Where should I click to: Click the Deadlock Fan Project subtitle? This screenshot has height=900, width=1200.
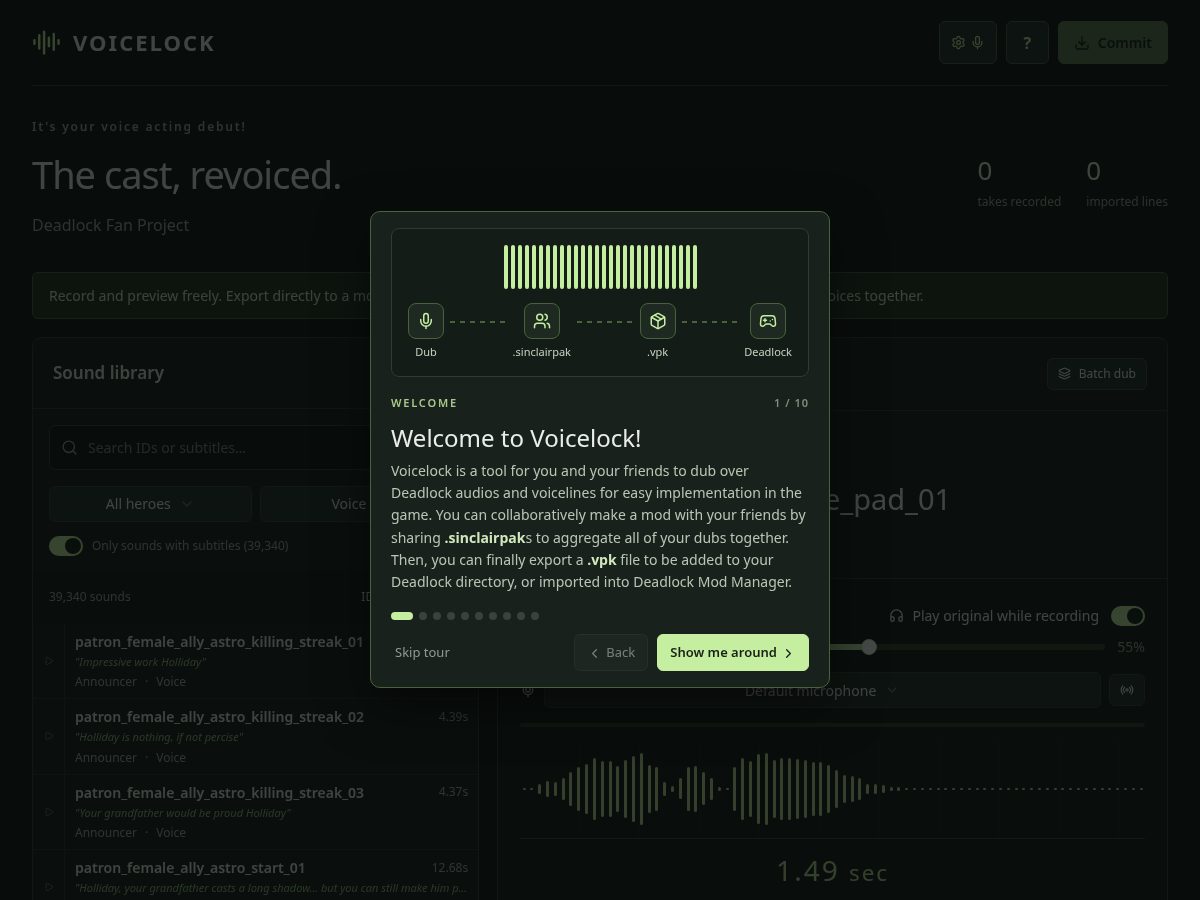point(110,225)
